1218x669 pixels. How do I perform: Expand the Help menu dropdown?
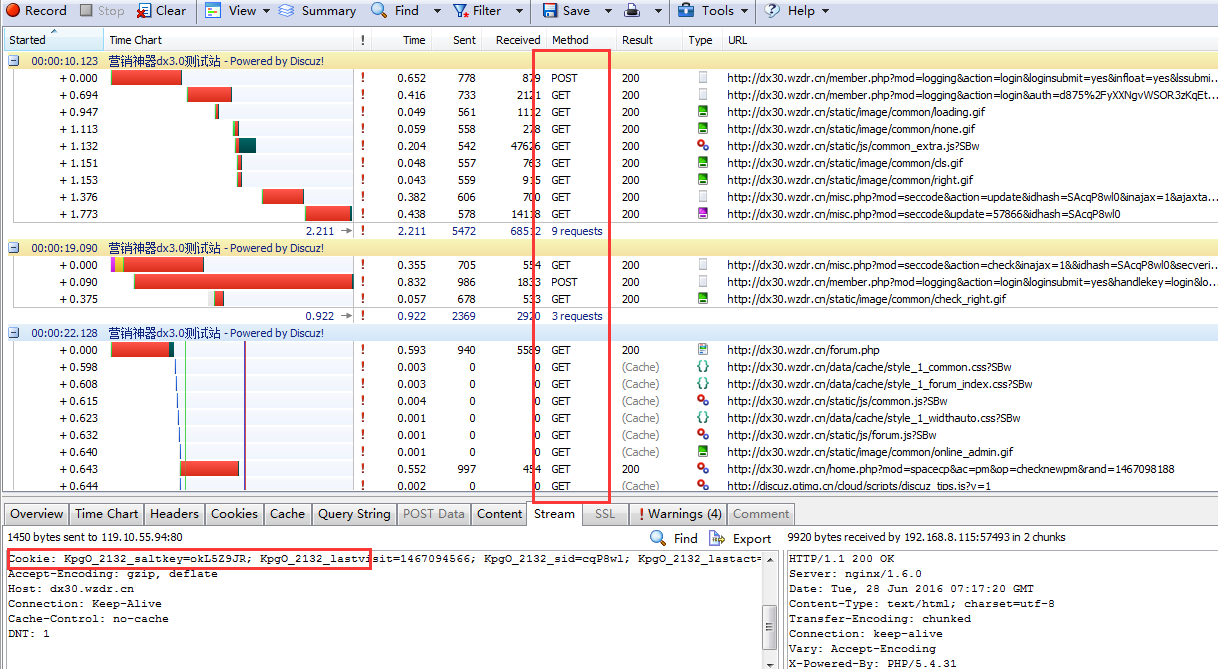pyautogui.click(x=825, y=11)
